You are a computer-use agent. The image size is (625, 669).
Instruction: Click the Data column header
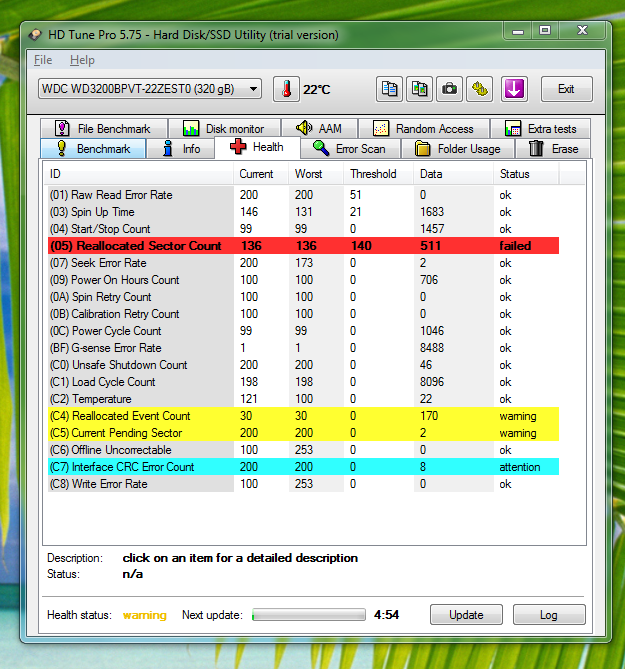coord(453,174)
